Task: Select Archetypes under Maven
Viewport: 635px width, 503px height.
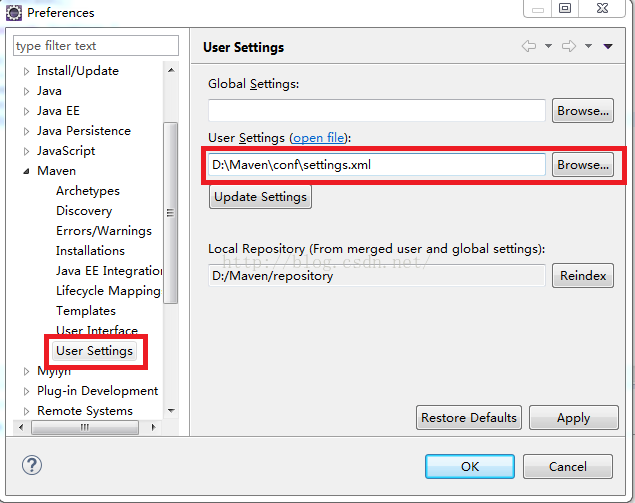Action: coord(88,191)
